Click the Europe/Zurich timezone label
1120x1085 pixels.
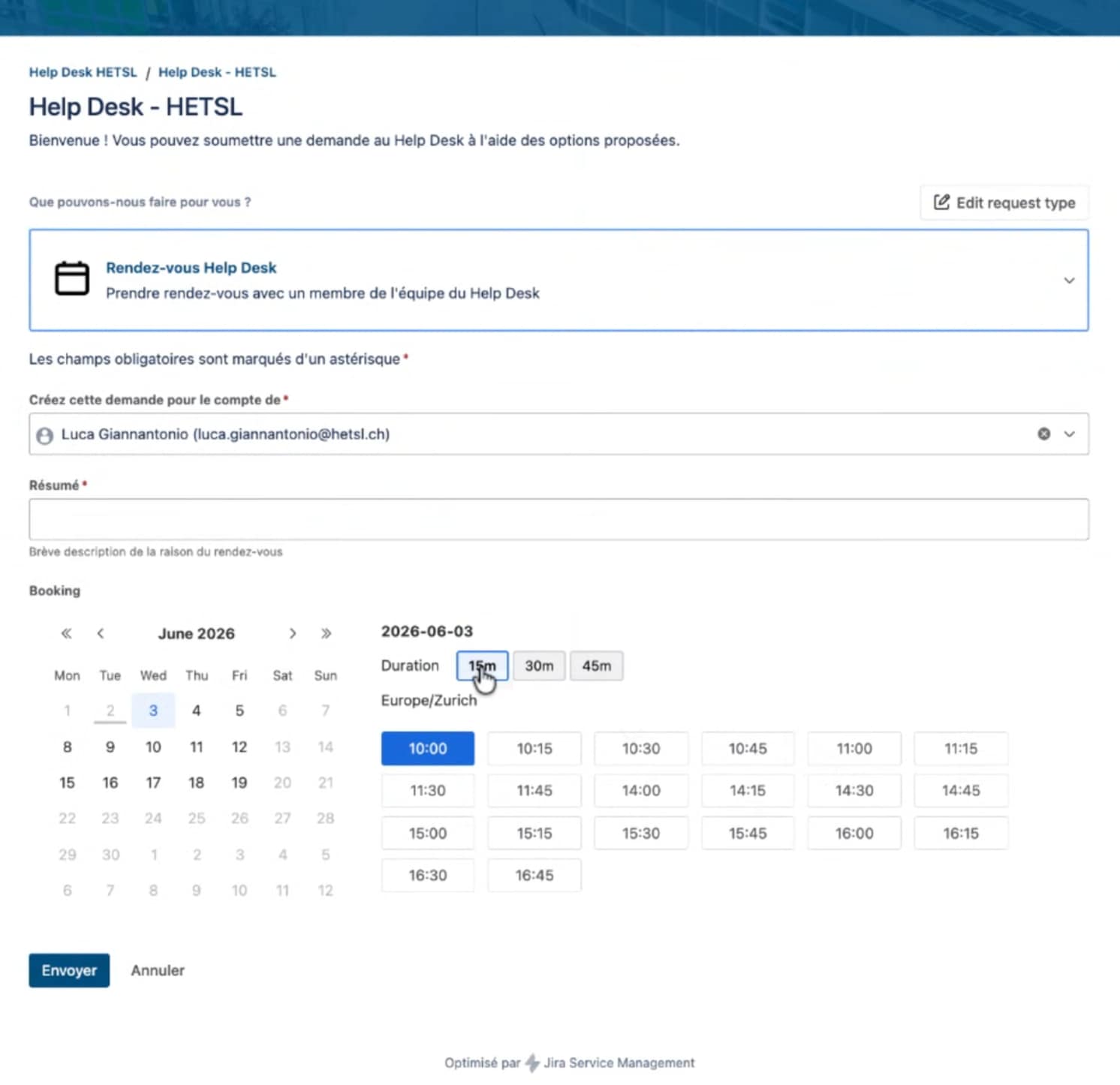[x=429, y=700]
